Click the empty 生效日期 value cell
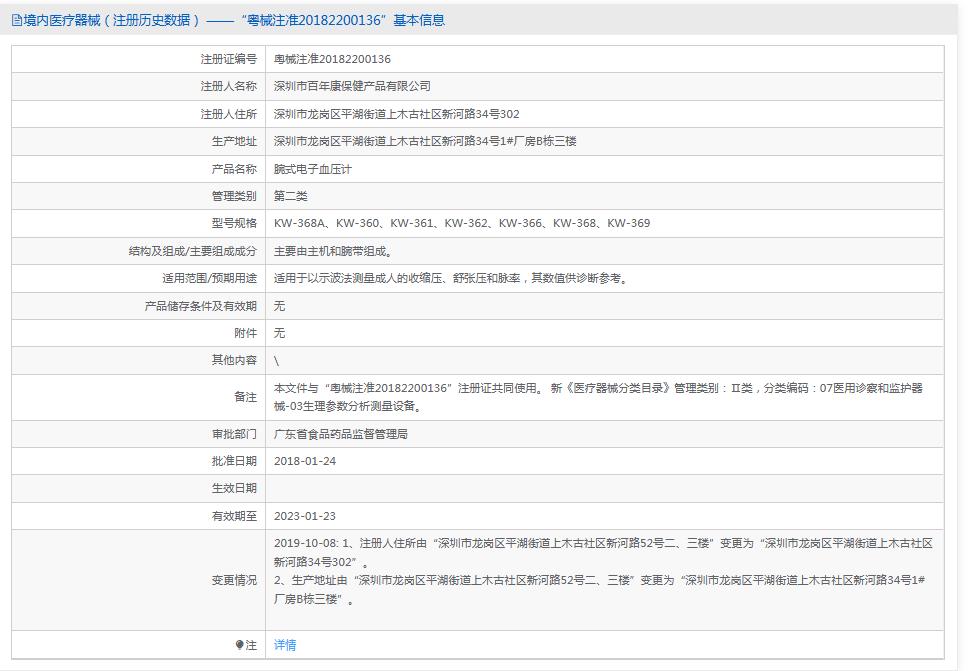972x671 pixels. click(x=400, y=488)
